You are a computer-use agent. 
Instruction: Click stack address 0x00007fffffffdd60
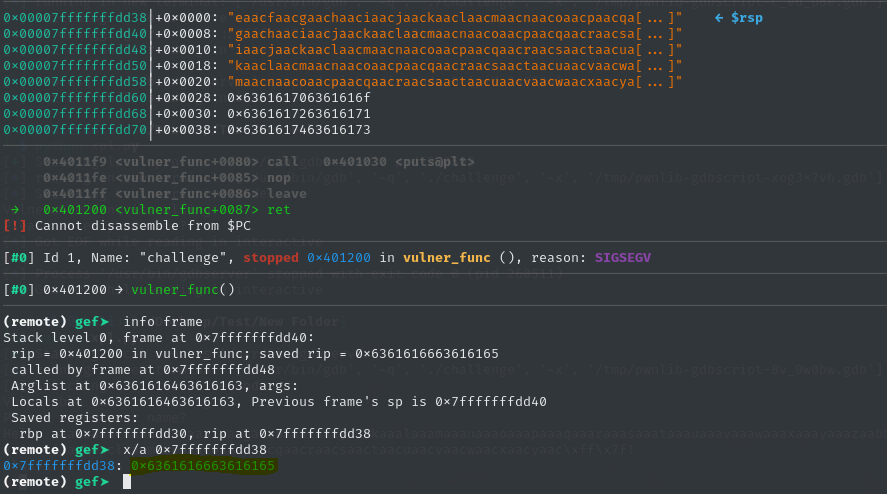coord(75,98)
